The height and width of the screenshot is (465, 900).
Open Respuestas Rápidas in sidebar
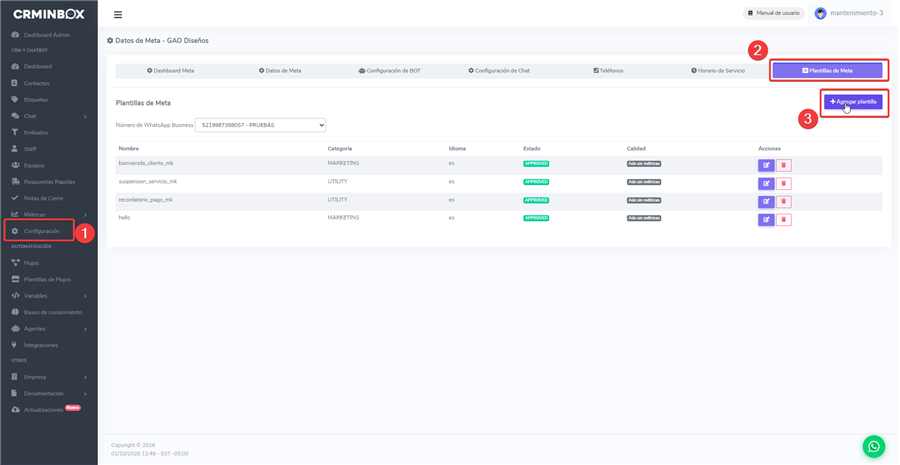pyautogui.click(x=43, y=181)
